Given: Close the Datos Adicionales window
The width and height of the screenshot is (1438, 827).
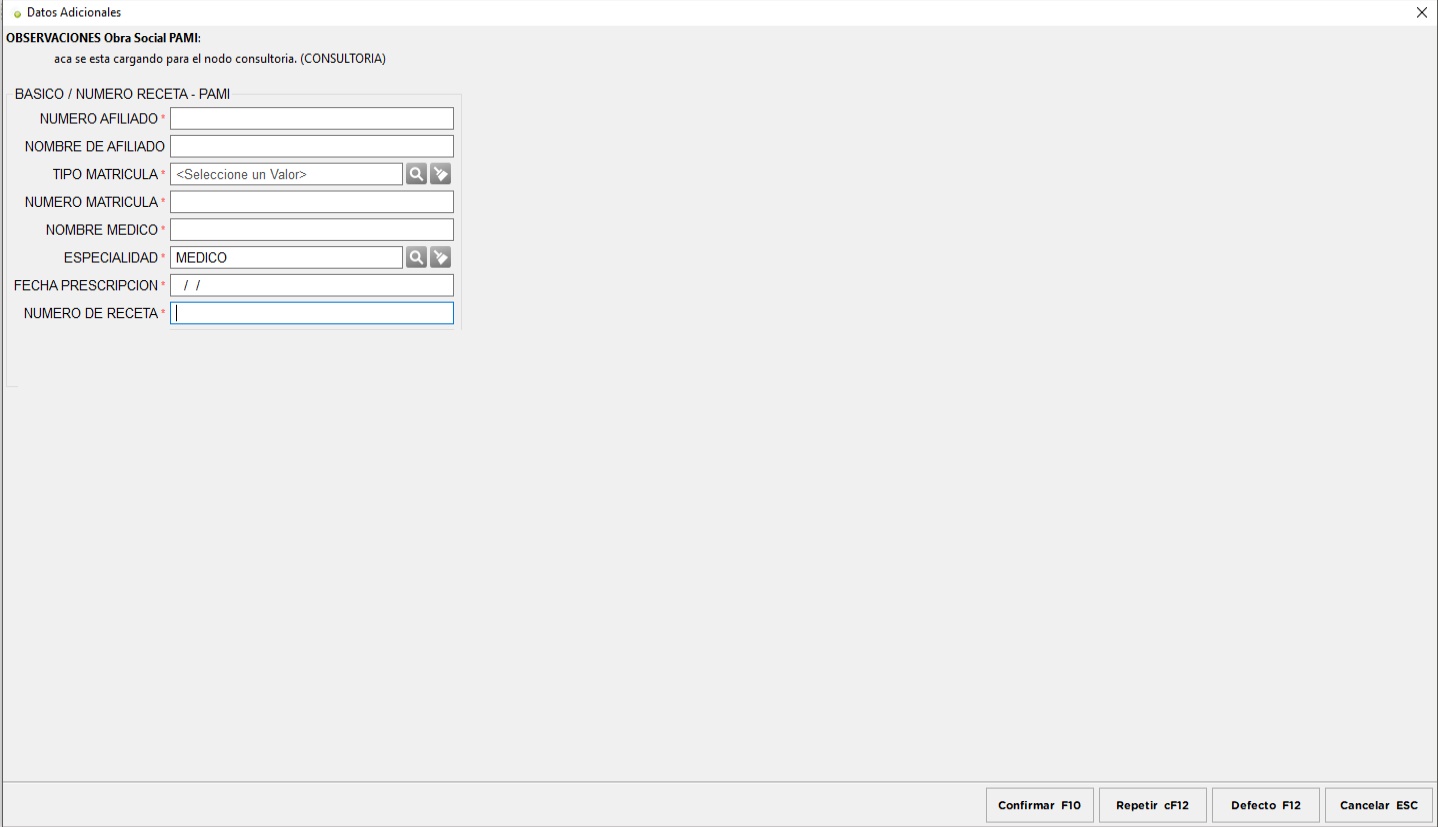Looking at the screenshot, I should pos(1422,12).
